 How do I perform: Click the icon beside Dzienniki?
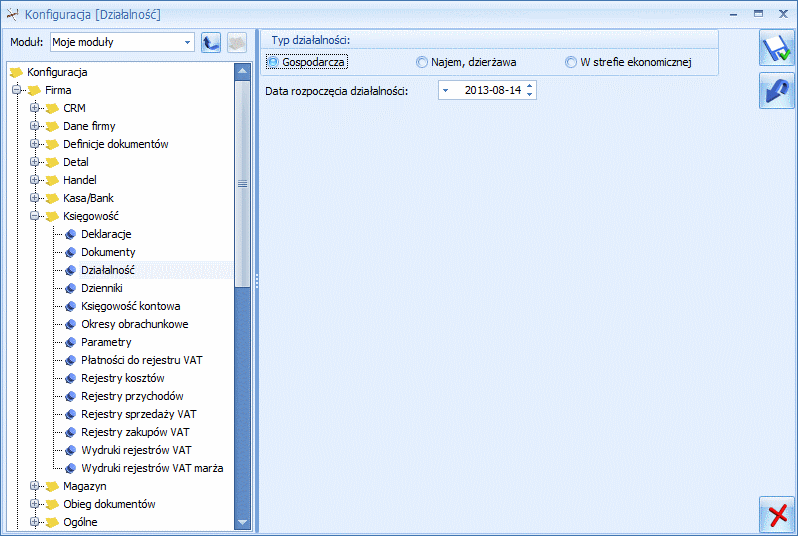[x=71, y=289]
